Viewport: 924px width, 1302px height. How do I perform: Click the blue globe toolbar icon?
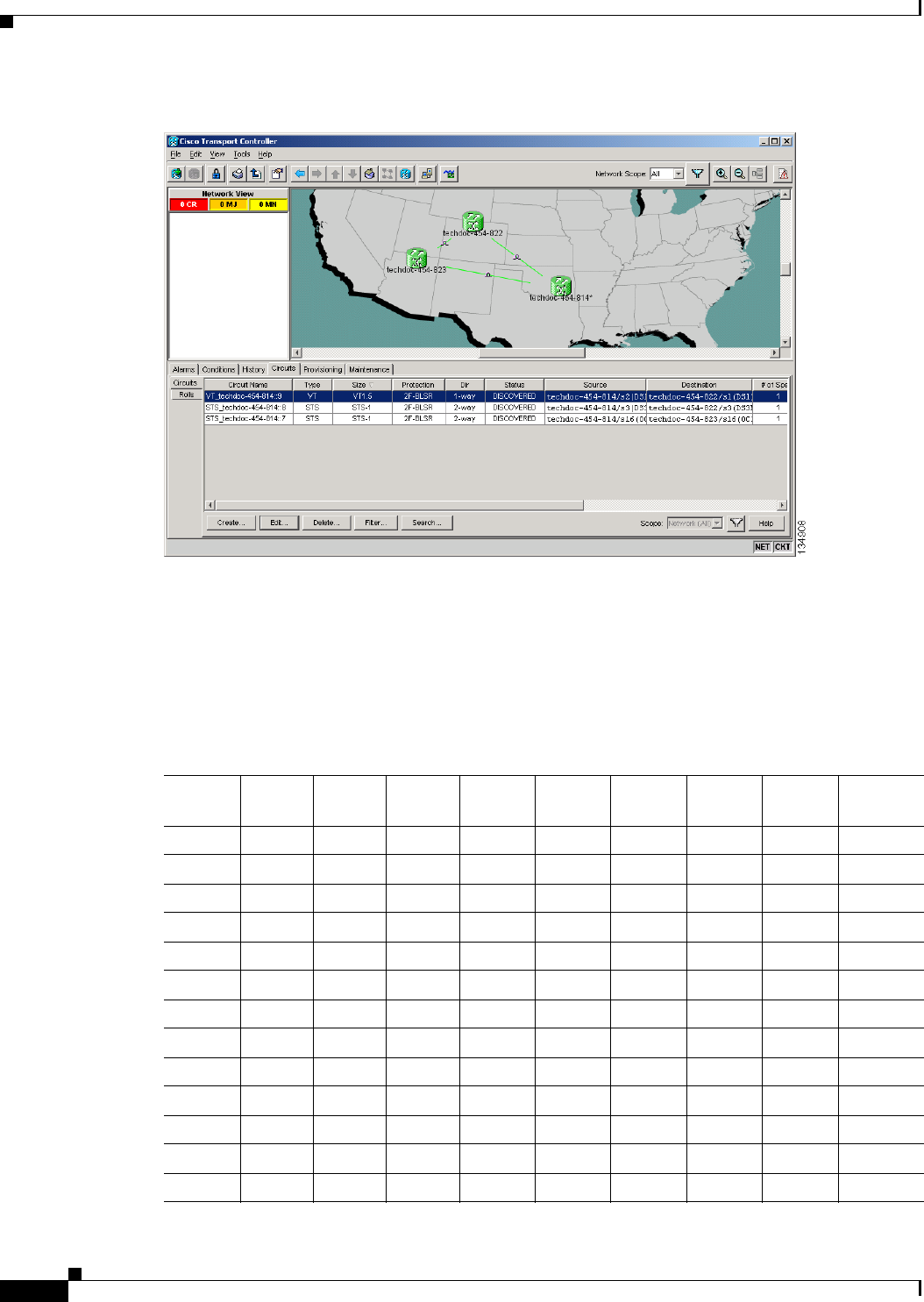coord(406,174)
